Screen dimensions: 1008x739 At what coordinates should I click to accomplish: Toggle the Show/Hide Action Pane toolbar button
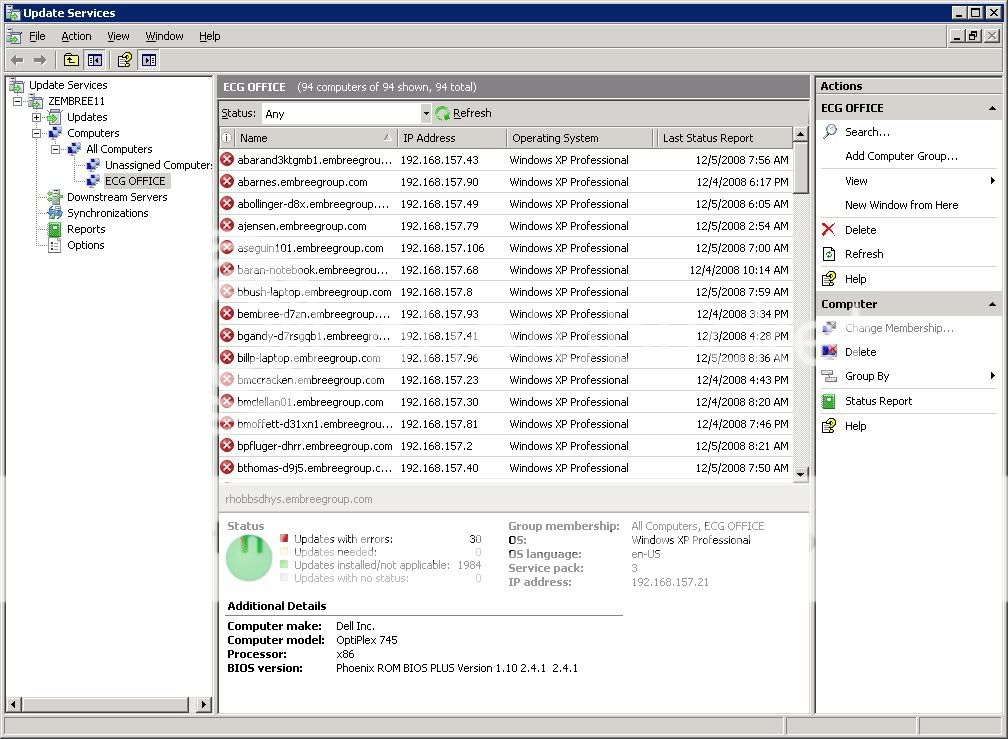(x=150, y=59)
